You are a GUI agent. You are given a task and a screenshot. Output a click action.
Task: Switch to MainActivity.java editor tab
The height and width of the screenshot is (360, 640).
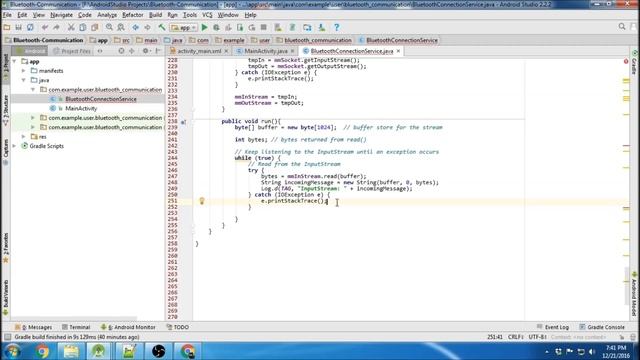pyautogui.click(x=266, y=51)
